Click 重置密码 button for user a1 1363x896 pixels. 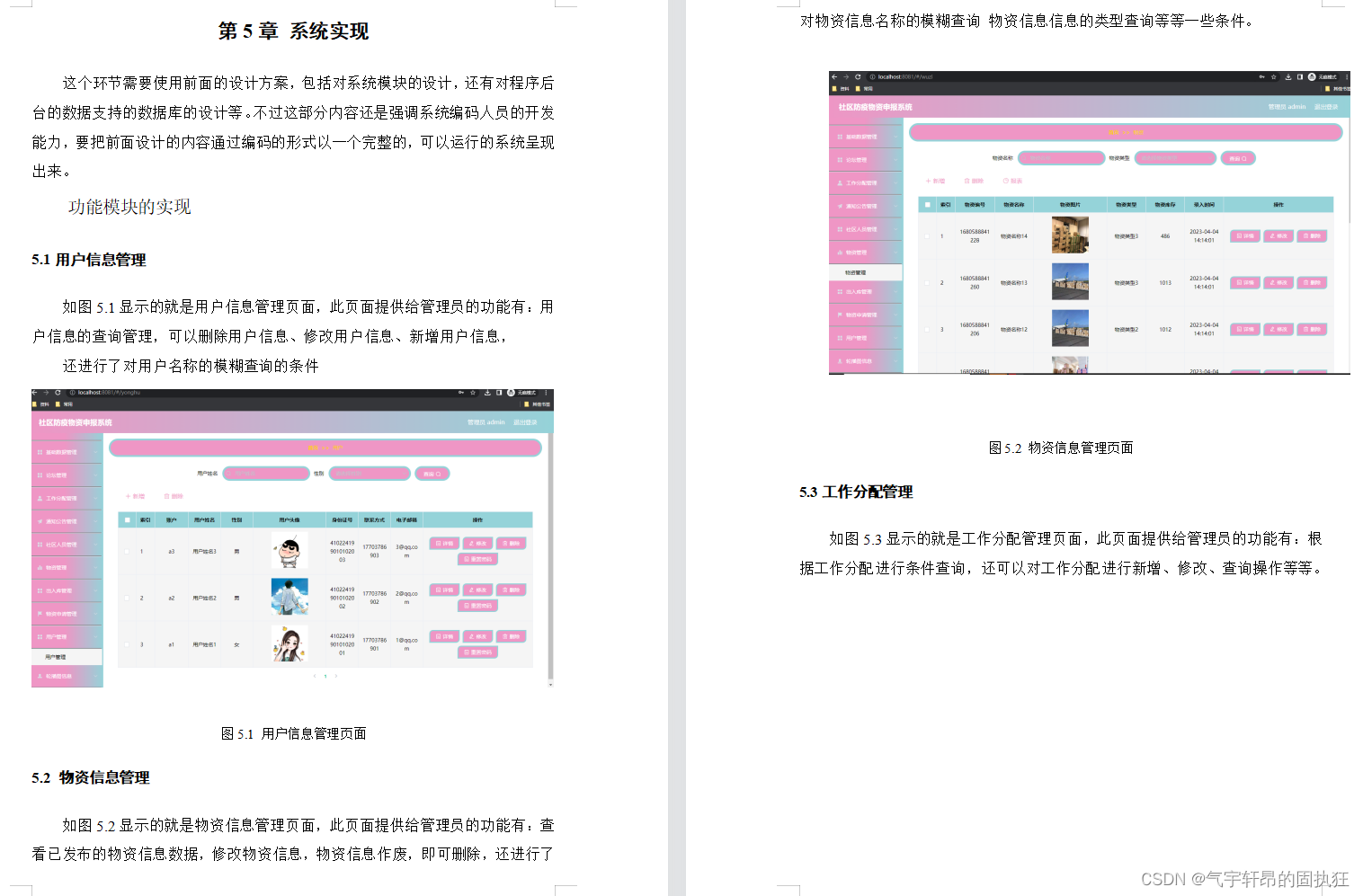[x=477, y=652]
